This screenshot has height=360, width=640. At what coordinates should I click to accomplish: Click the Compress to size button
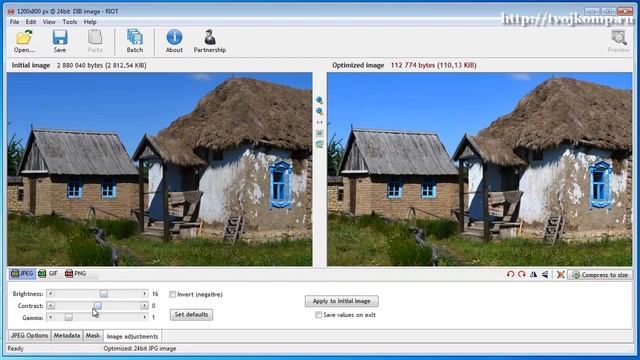pos(600,275)
